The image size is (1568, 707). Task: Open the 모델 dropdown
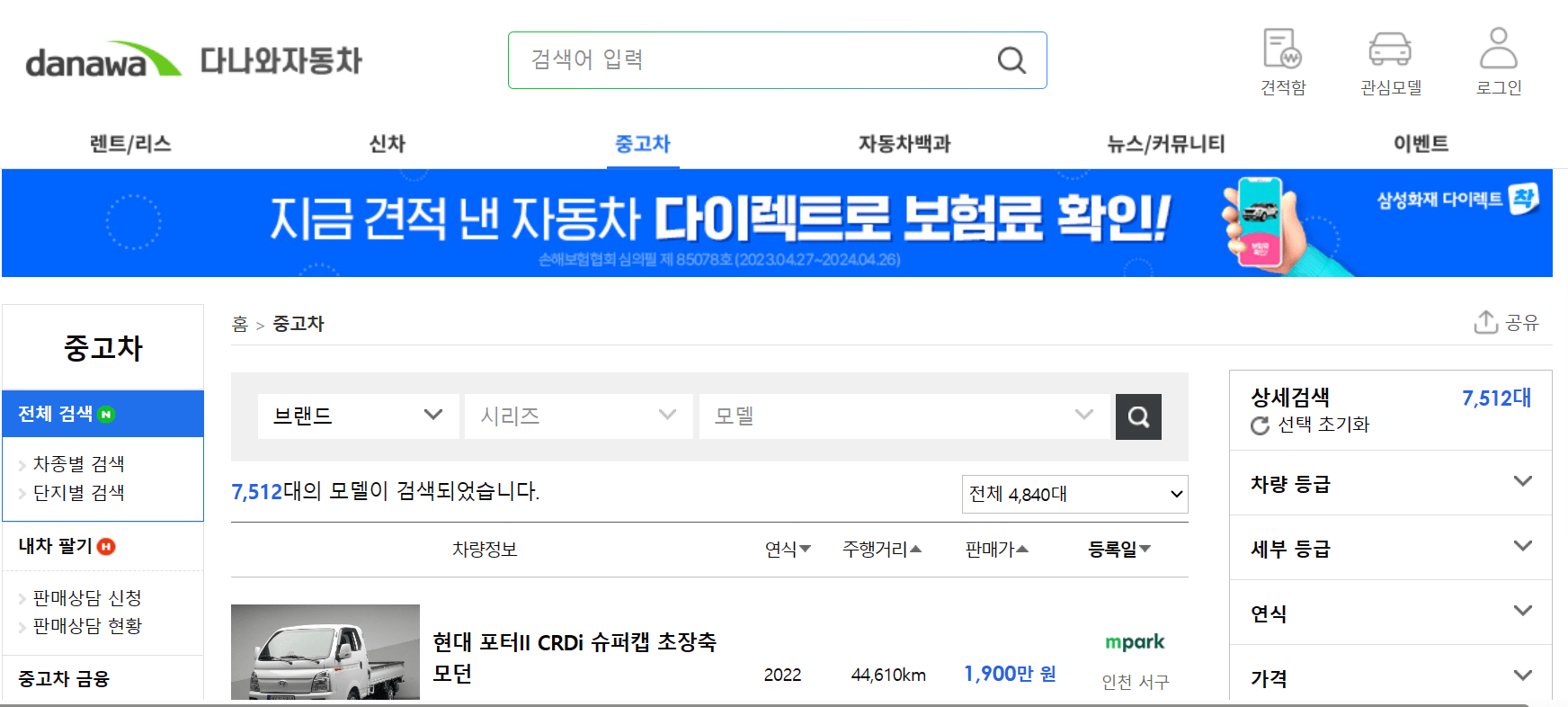[x=904, y=416]
